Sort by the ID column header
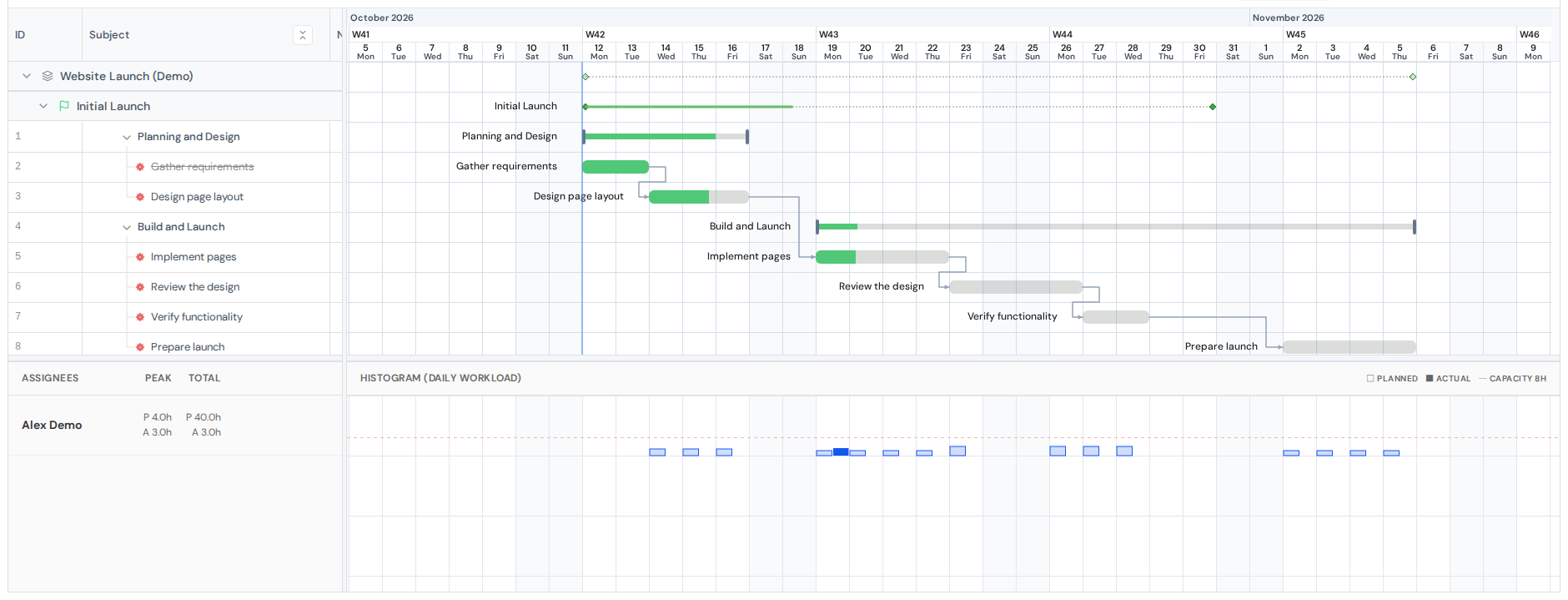 [20, 35]
